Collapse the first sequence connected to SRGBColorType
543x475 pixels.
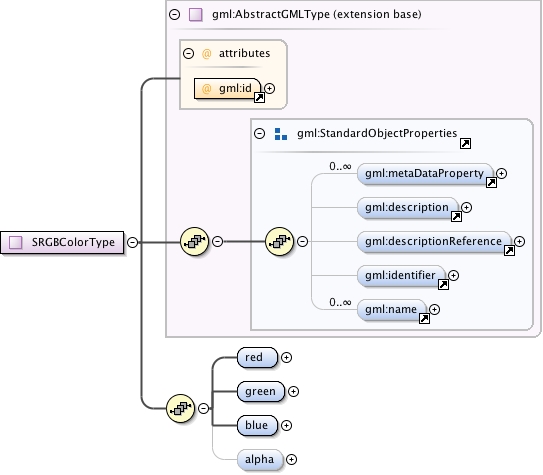point(217,241)
